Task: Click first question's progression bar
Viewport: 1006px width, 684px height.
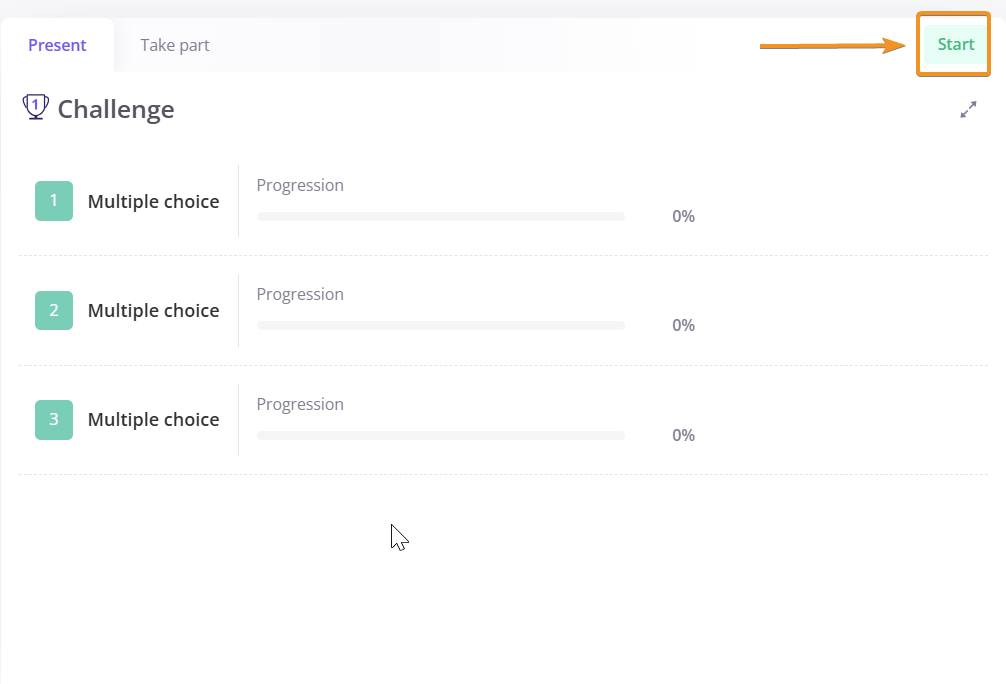Action: tap(441, 216)
